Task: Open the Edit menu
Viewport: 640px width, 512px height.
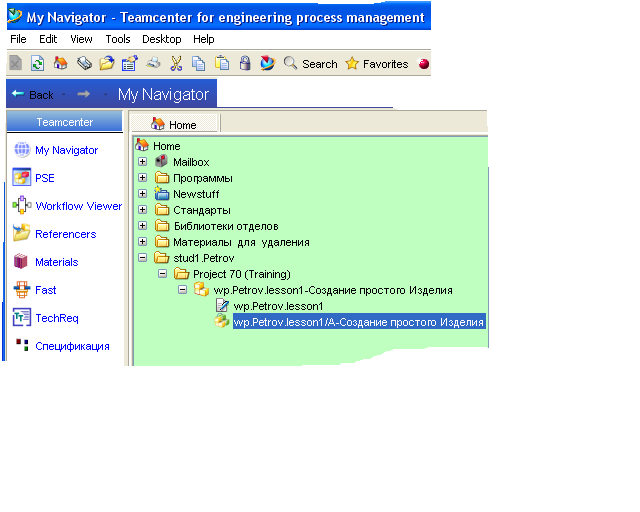Action: coord(48,39)
